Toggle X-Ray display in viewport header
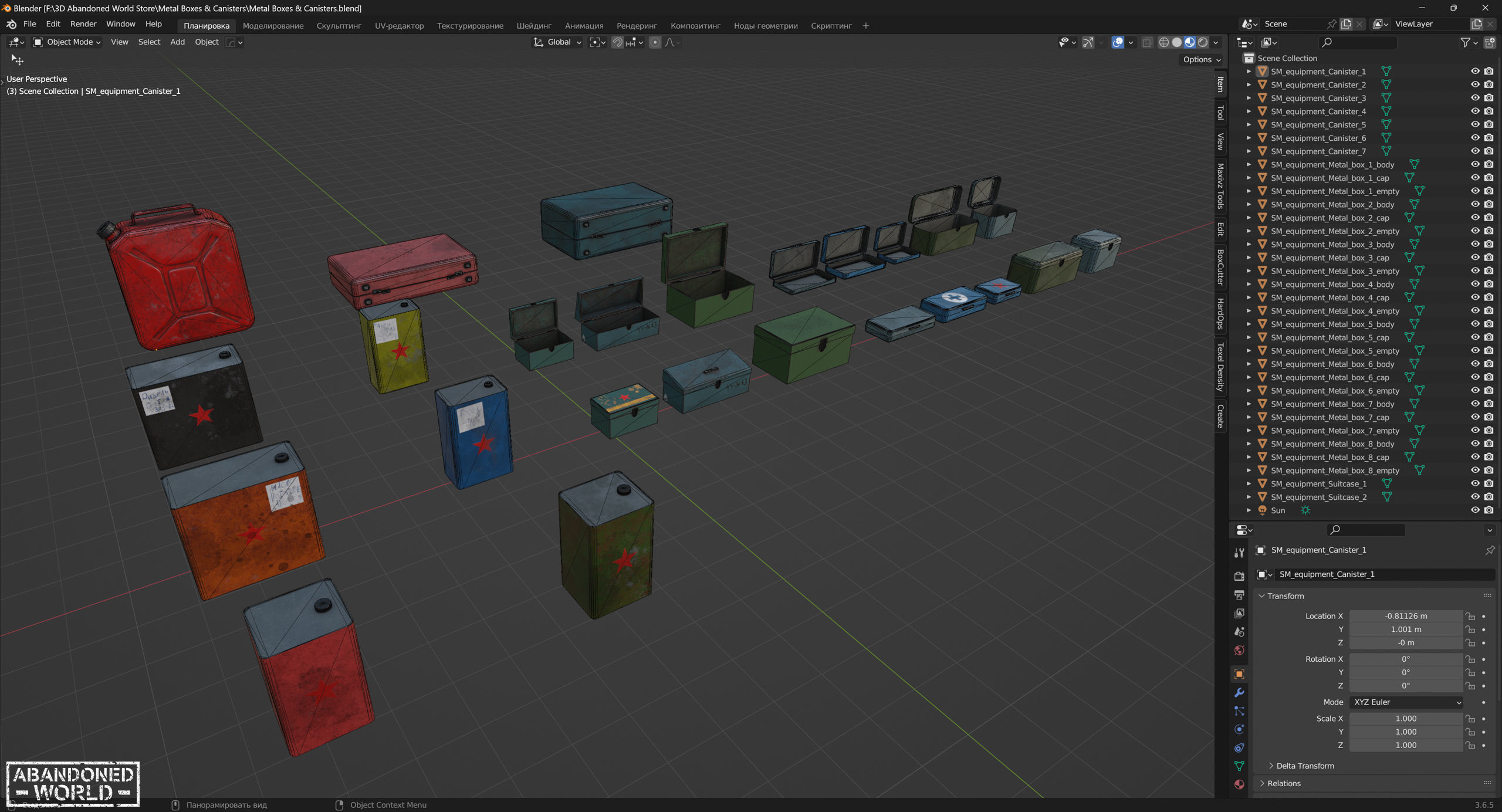Image resolution: width=1502 pixels, height=812 pixels. click(1147, 42)
